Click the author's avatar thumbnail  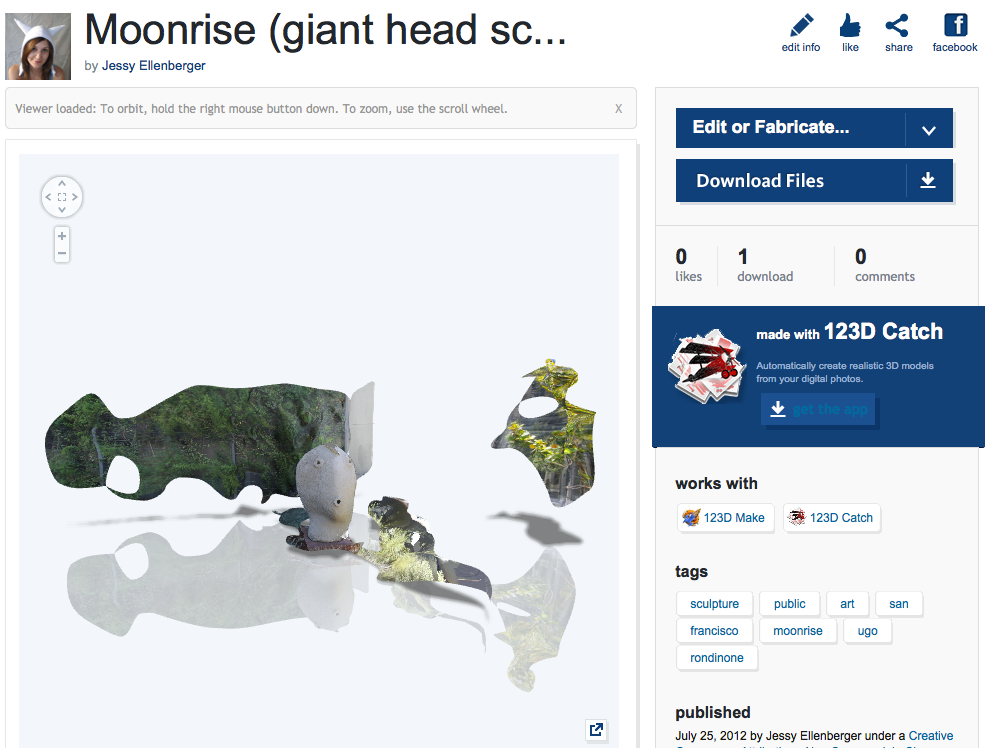pos(38,46)
